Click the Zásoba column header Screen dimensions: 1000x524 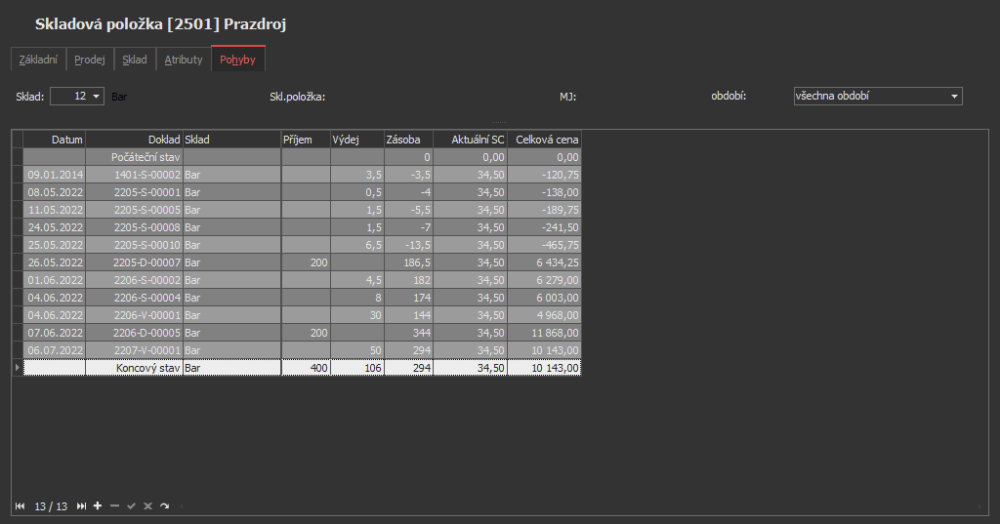[408, 140]
